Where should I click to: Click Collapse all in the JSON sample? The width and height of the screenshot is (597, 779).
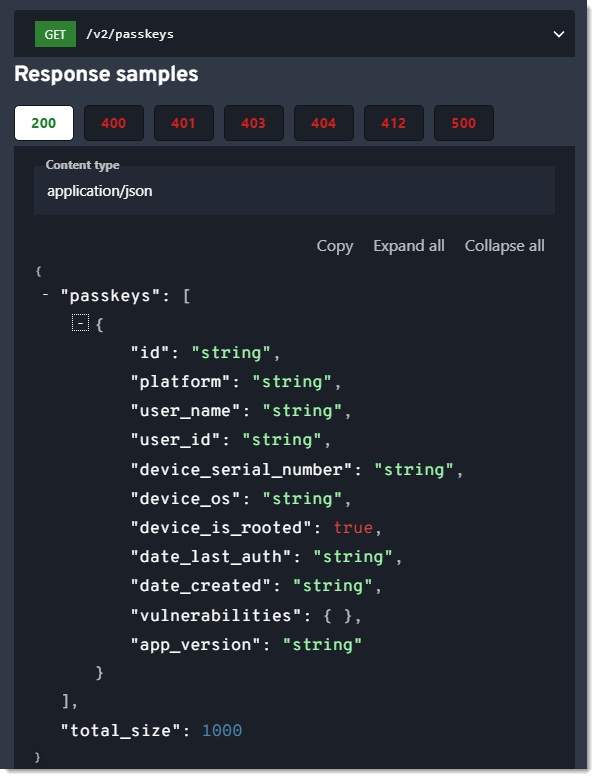tap(505, 246)
